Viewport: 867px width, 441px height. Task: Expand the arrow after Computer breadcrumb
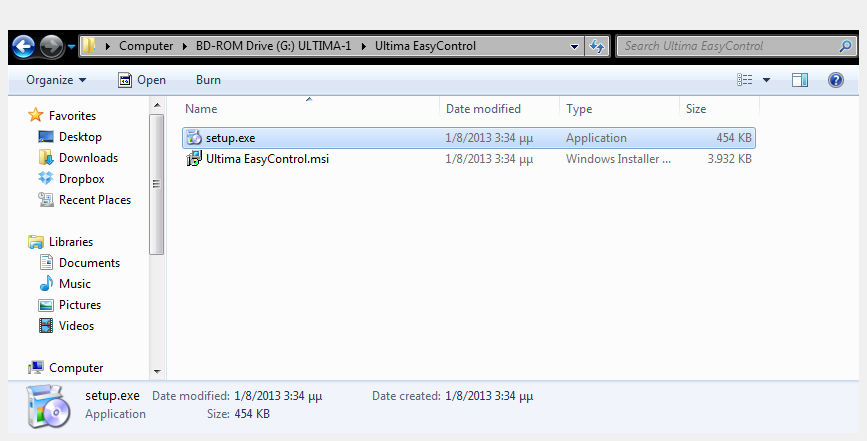click(185, 46)
